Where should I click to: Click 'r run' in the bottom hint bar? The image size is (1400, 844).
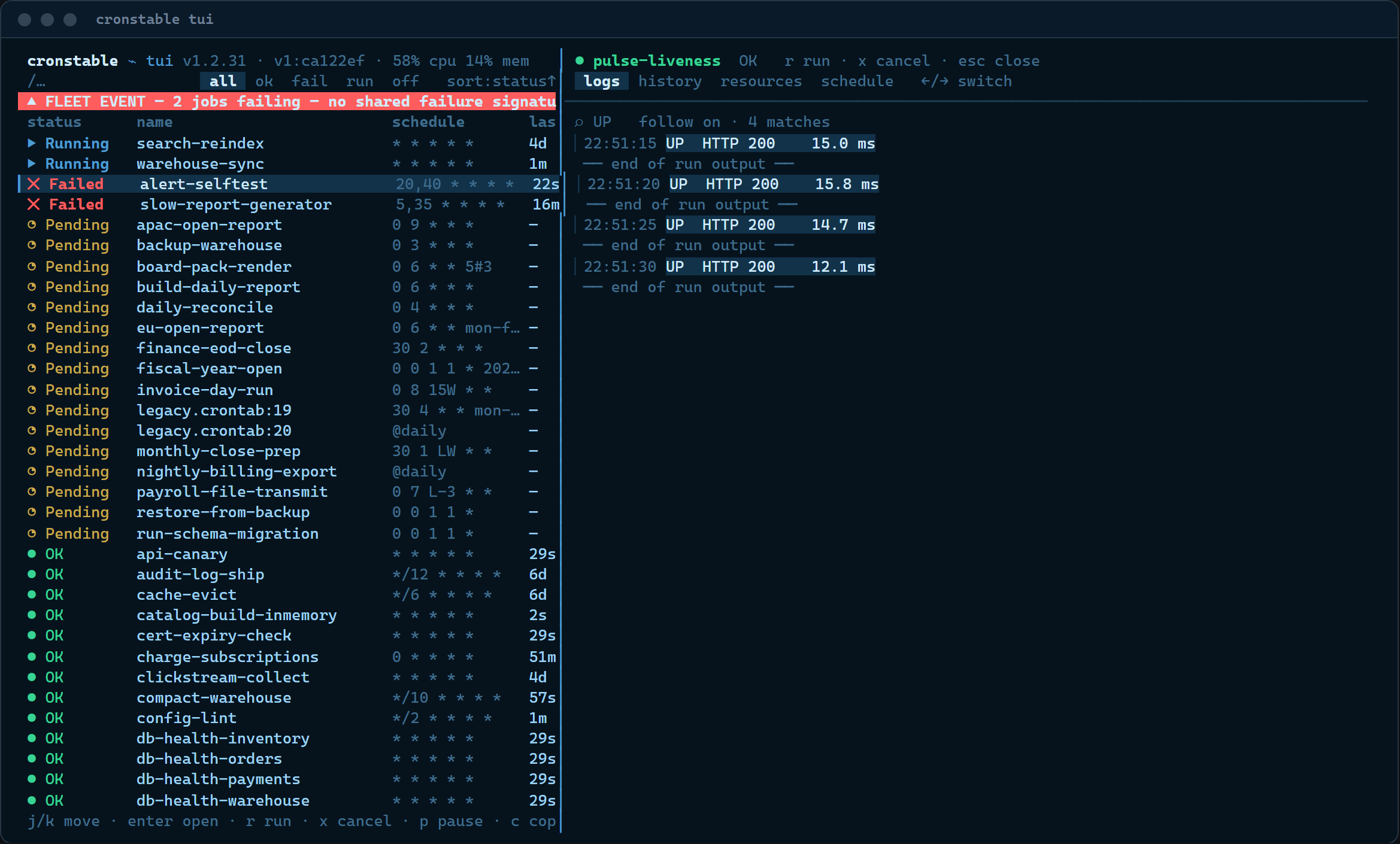[268, 821]
